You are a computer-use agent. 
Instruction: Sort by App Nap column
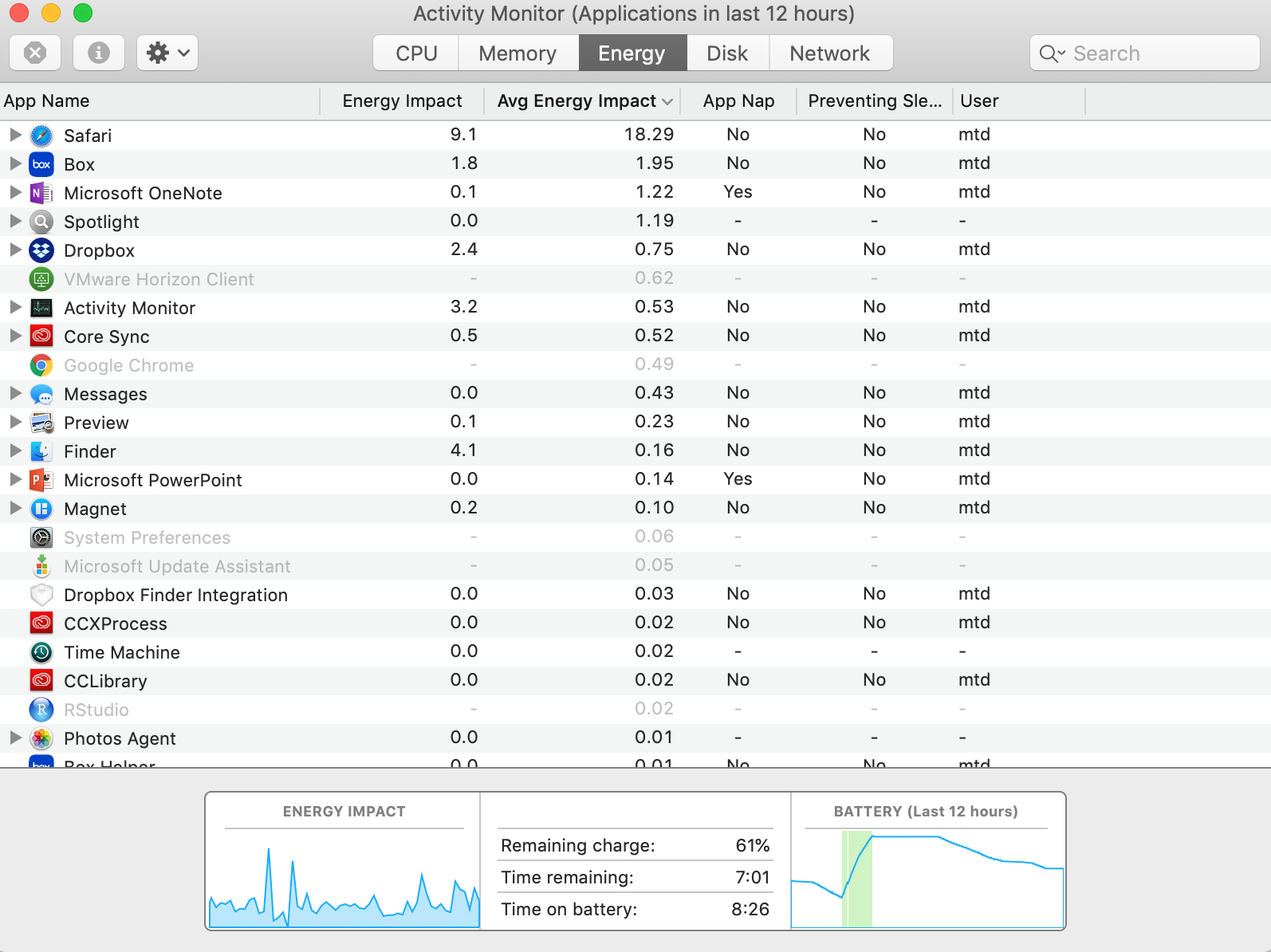738,101
